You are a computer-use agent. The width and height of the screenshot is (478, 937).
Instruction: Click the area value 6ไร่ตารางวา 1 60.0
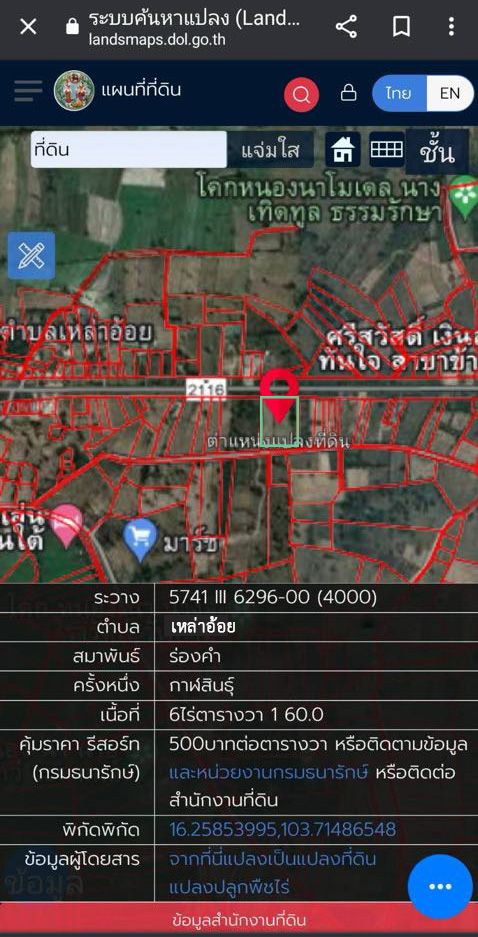(246, 714)
